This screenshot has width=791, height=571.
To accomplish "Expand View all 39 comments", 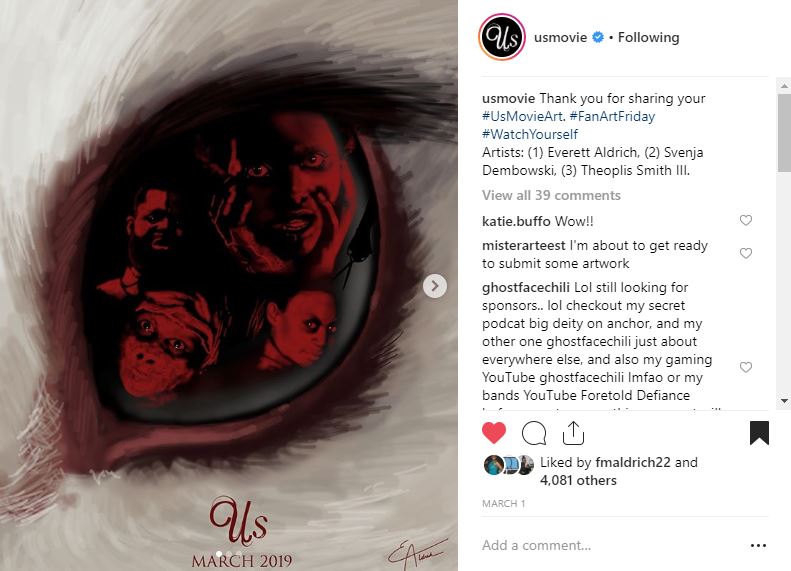I will [x=551, y=195].
